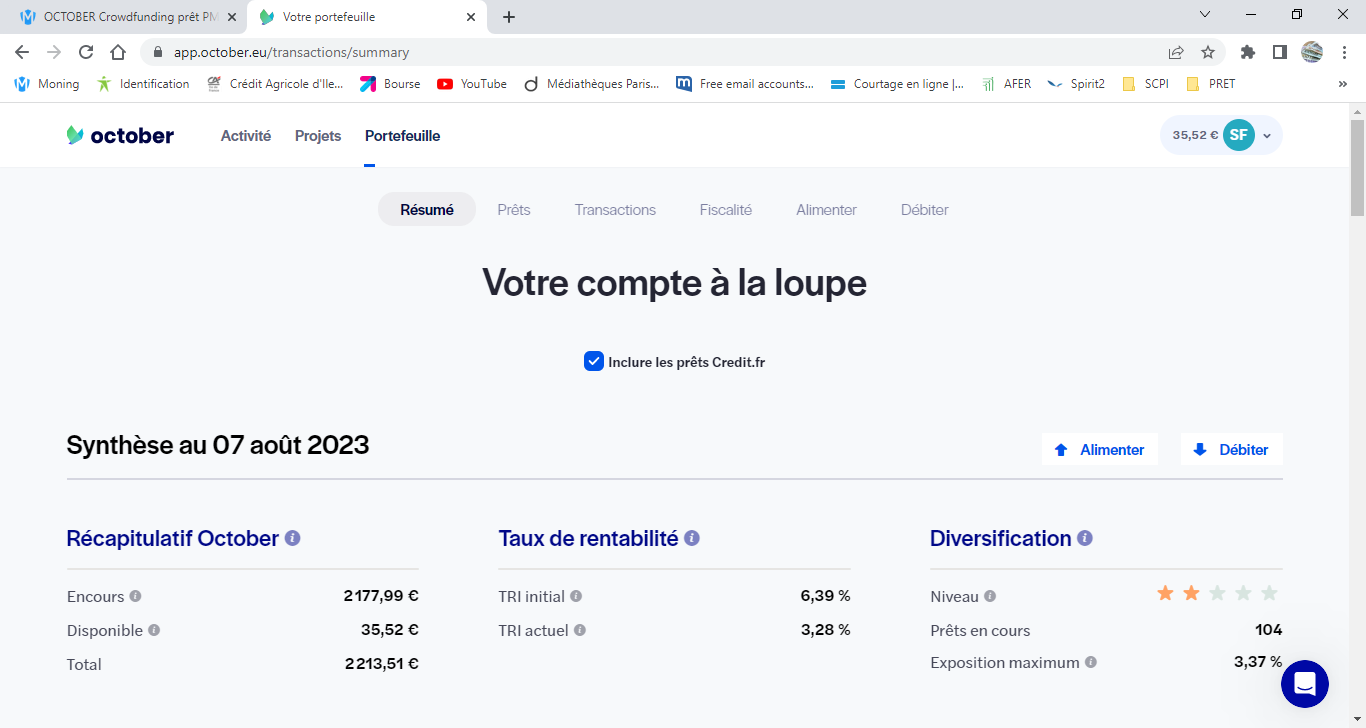
Task: Switch to the Prêts tab
Action: tap(514, 210)
